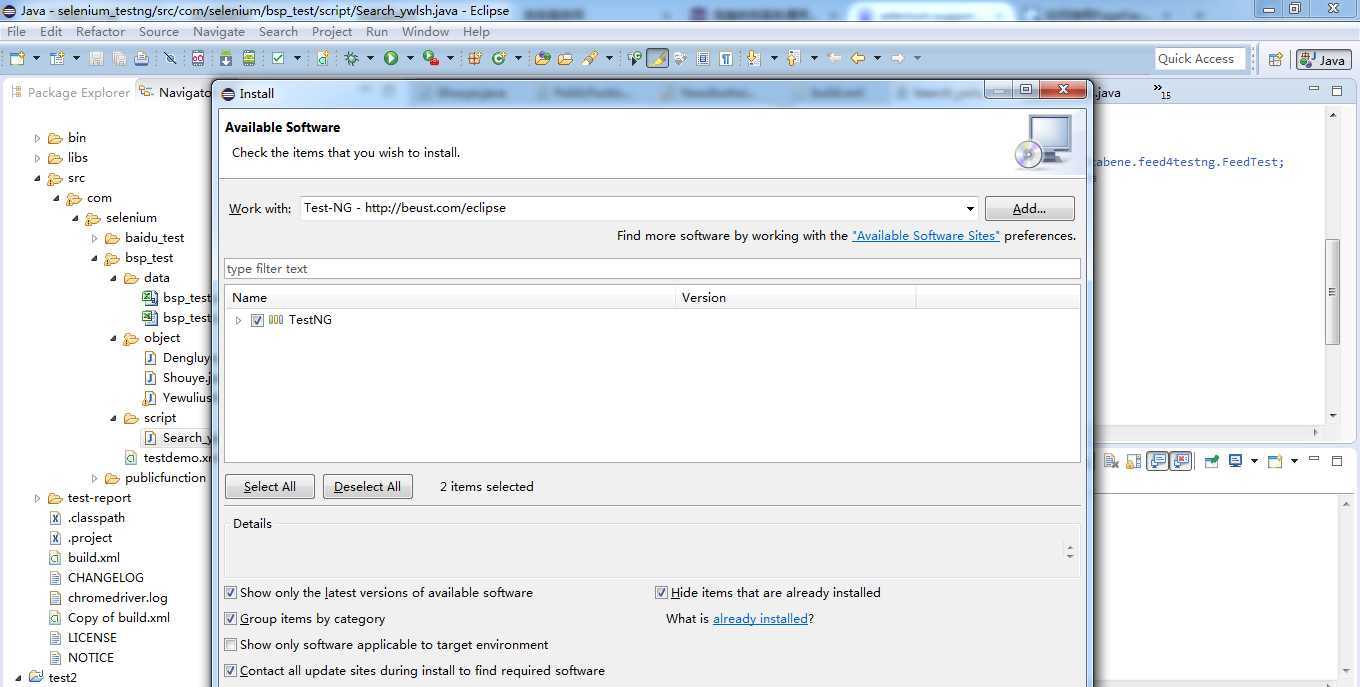Click the Open Type icon
Viewport: 1360px width, 687px height.
[x=543, y=58]
